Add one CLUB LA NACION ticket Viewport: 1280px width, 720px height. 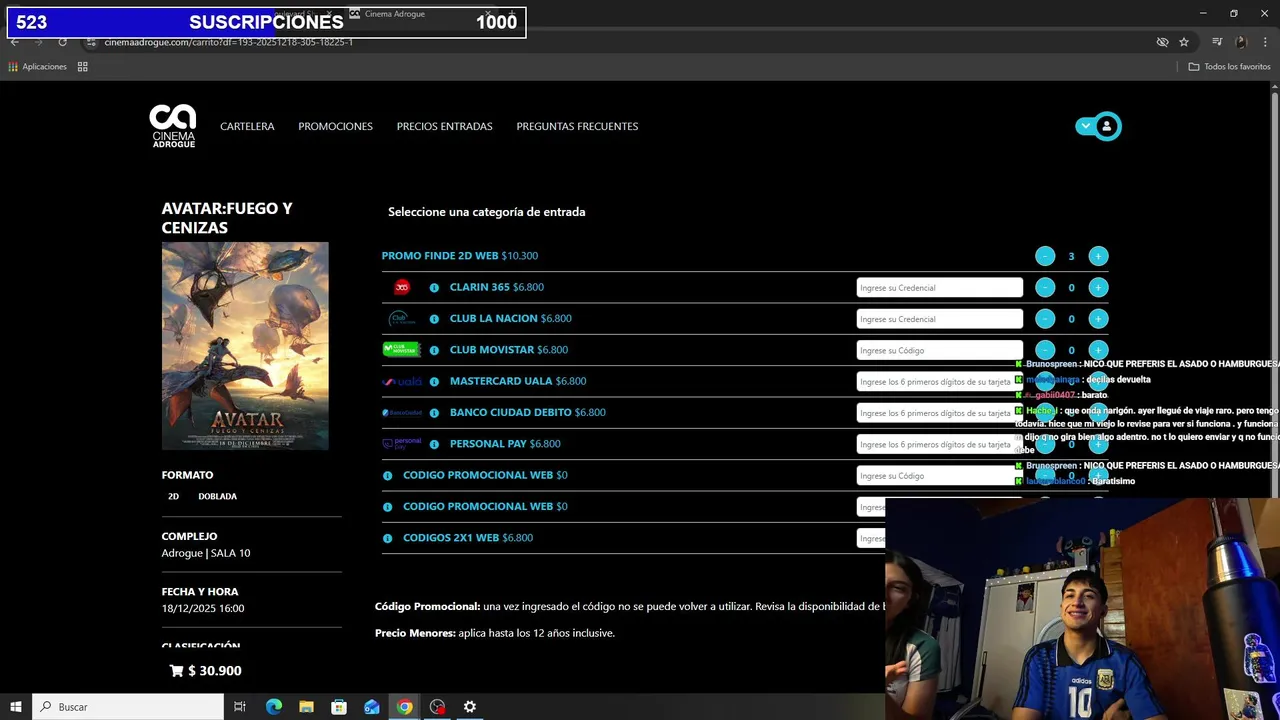[1098, 319]
